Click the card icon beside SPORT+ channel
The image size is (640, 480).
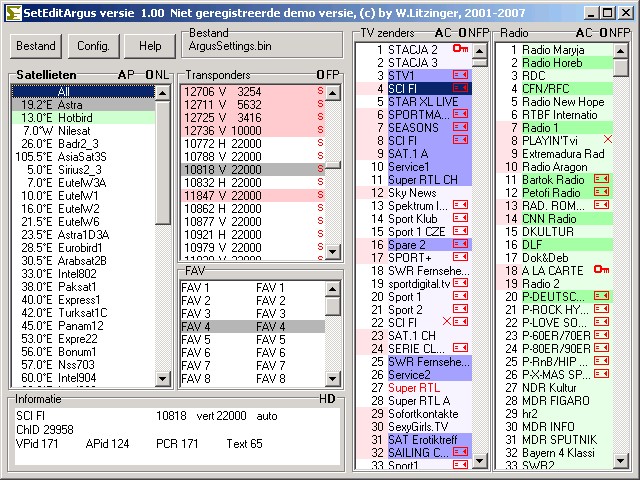pos(461,257)
